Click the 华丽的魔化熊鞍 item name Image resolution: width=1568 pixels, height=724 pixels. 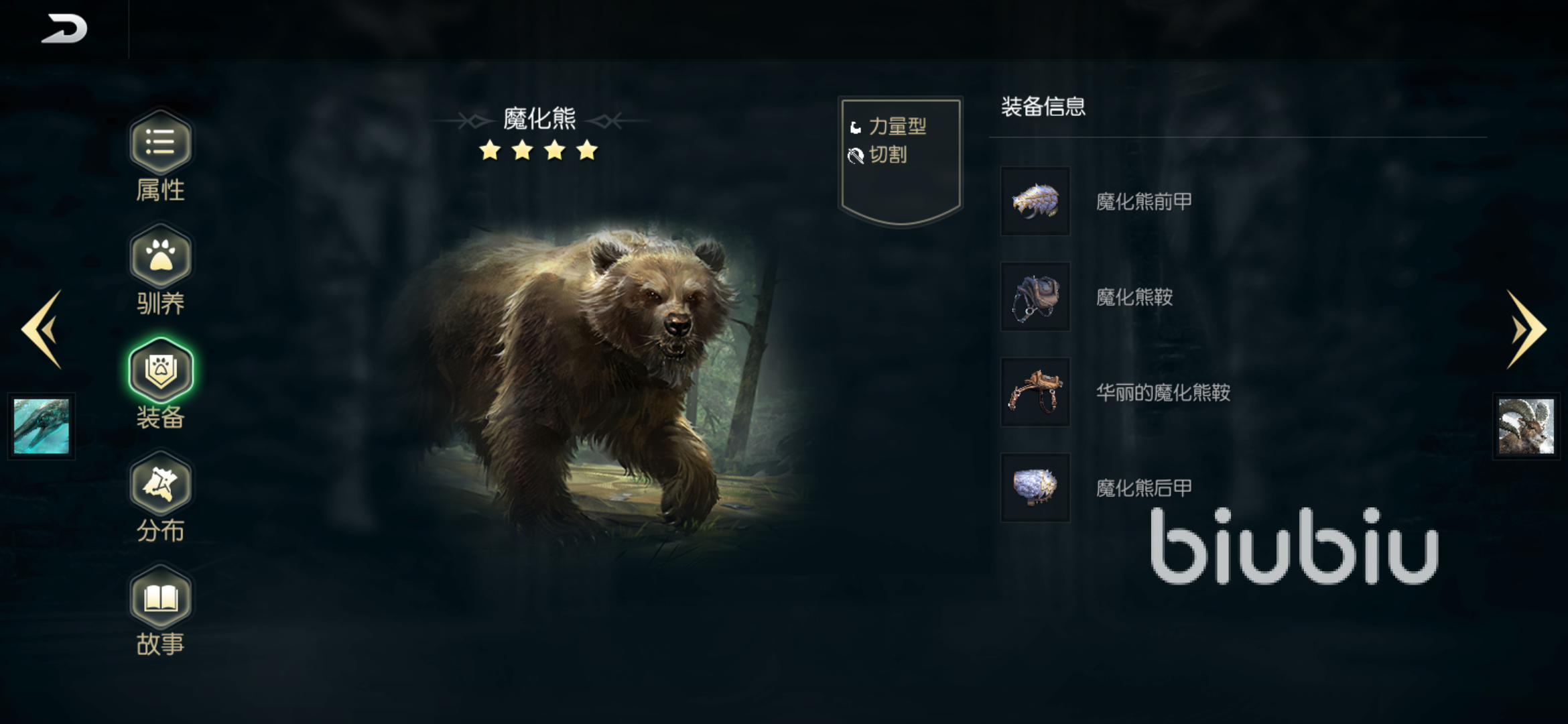point(1163,393)
